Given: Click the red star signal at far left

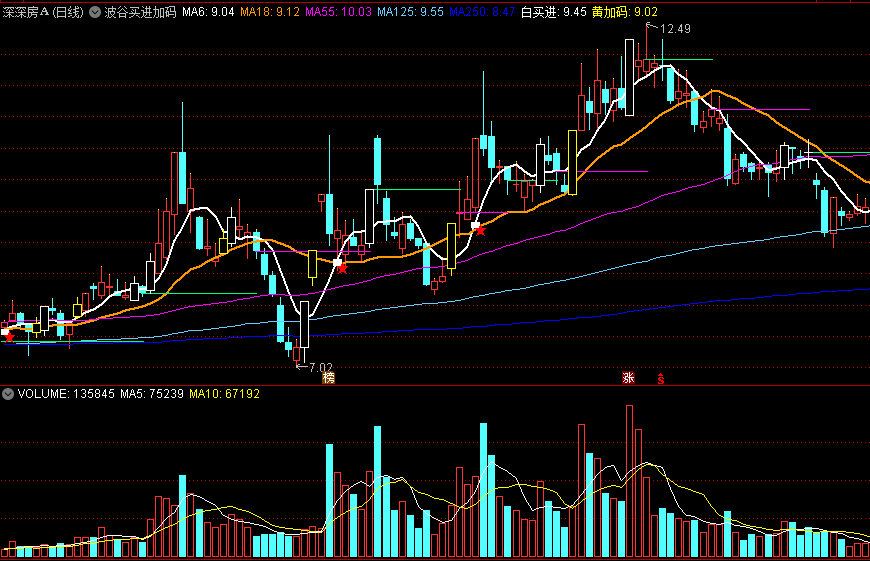Looking at the screenshot, I should click(9, 337).
